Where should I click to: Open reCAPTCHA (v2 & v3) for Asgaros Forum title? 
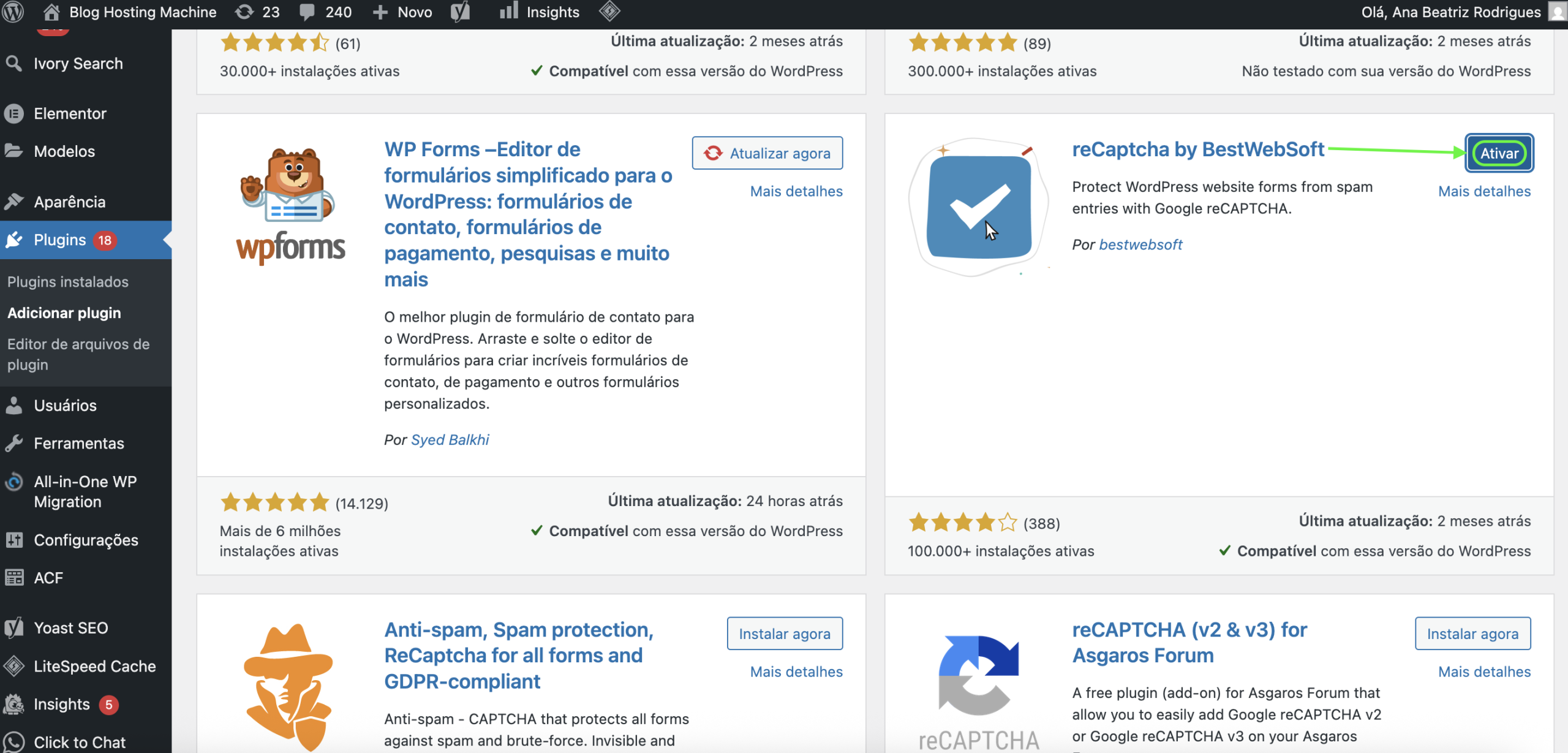pos(1189,642)
